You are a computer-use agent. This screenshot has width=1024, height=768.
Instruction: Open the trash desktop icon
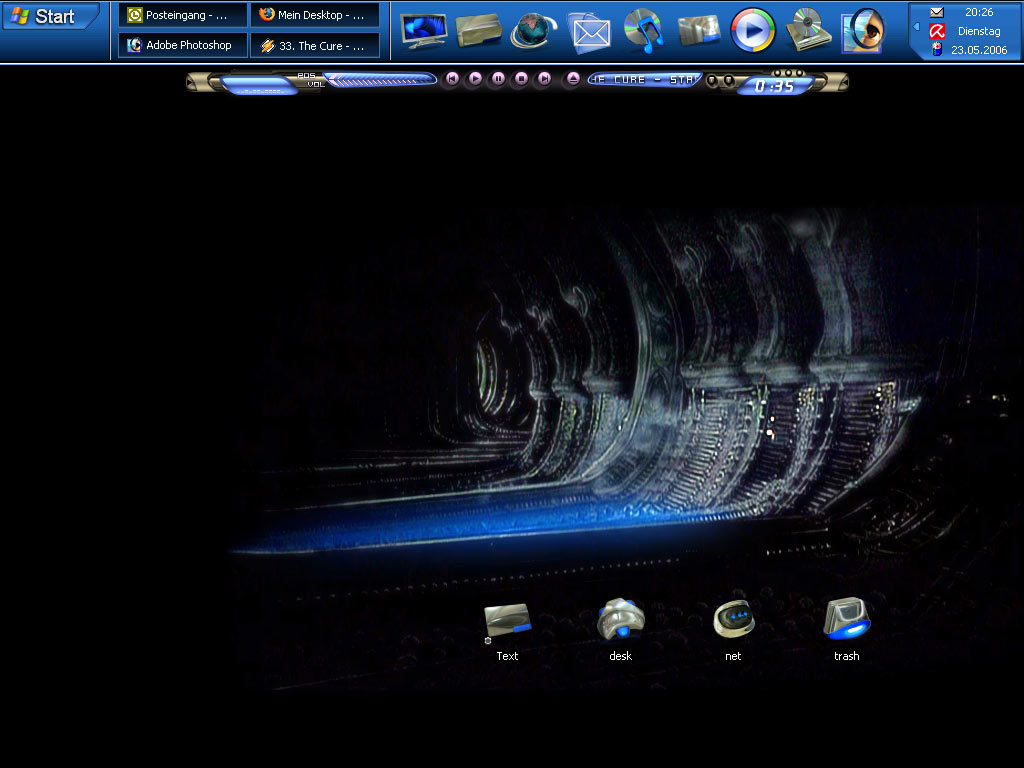(x=846, y=621)
